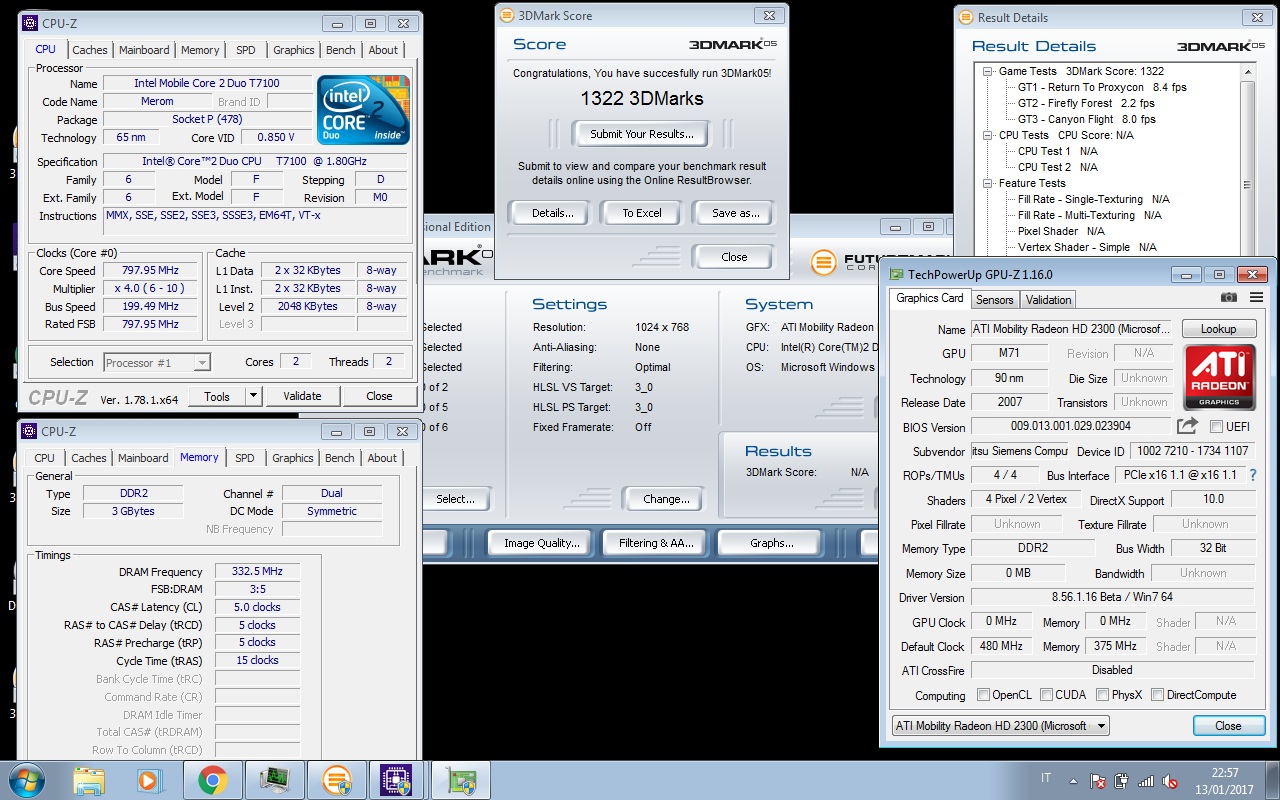Viewport: 1280px width, 800px height.
Task: Click the Result Details vertical scrollbar
Action: [x=1247, y=160]
